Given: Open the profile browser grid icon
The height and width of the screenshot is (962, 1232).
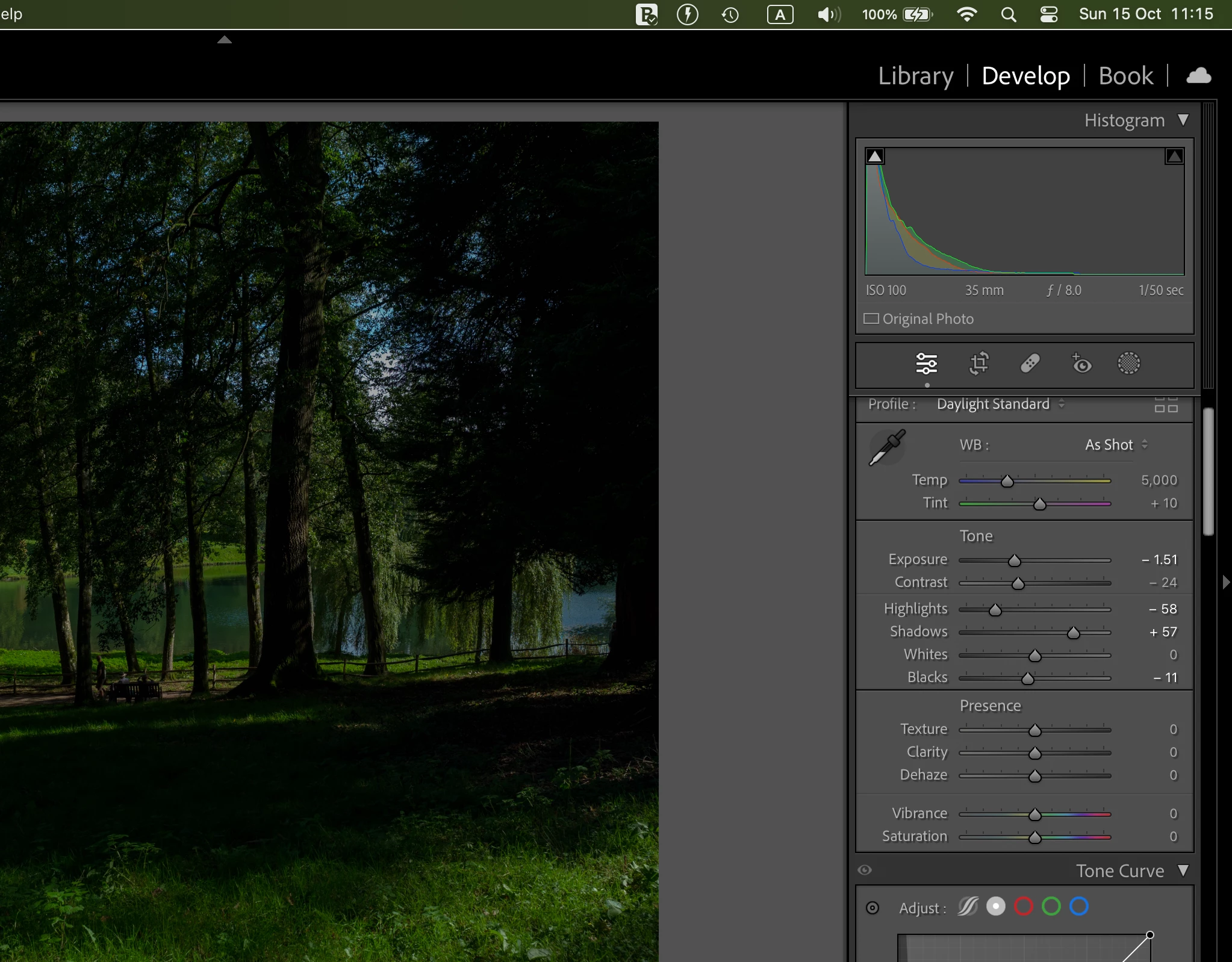Looking at the screenshot, I should (1166, 404).
